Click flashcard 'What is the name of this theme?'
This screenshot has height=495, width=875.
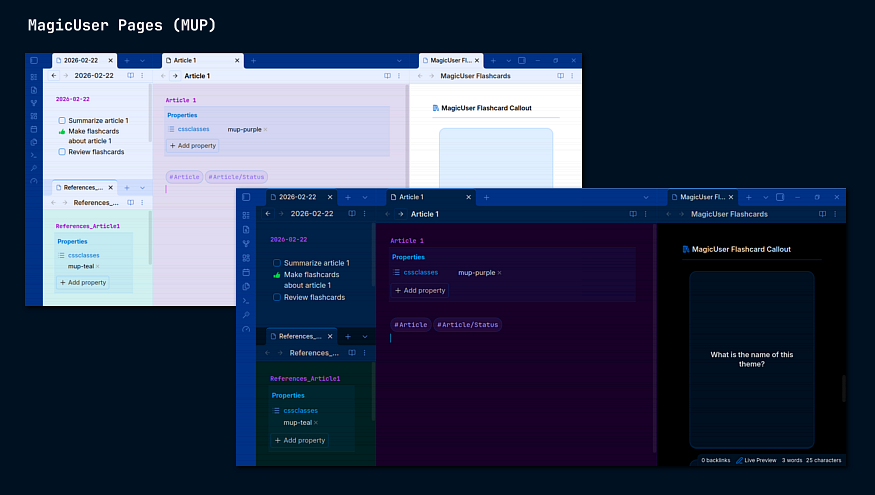tap(752, 359)
